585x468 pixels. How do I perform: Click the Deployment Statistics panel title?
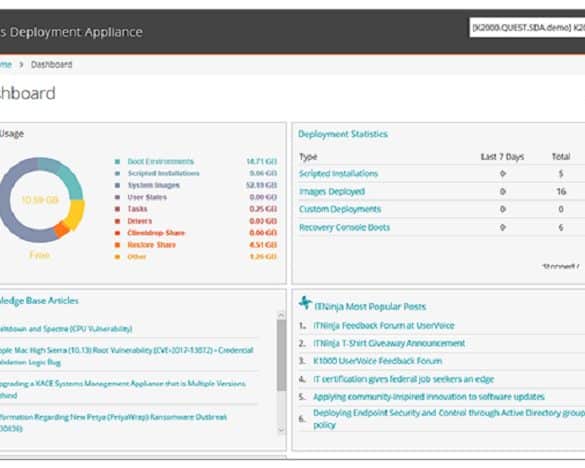(343, 134)
